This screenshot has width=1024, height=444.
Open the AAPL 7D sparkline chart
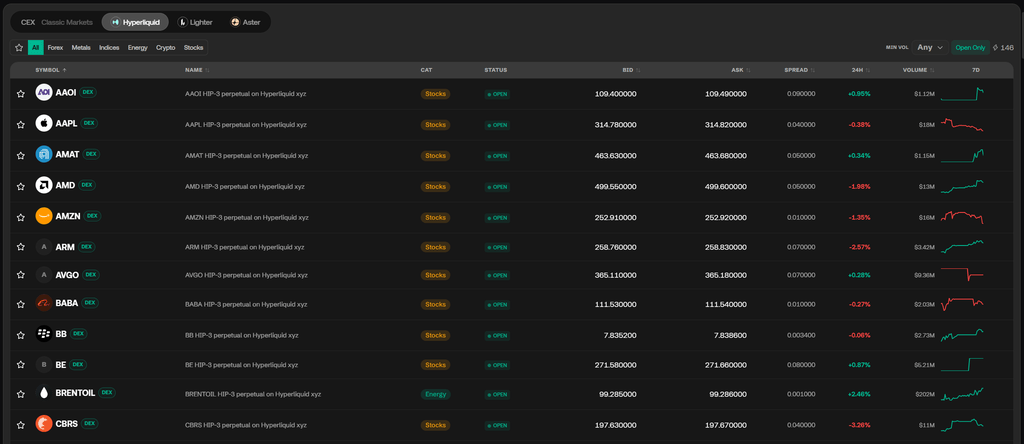pyautogui.click(x=962, y=125)
